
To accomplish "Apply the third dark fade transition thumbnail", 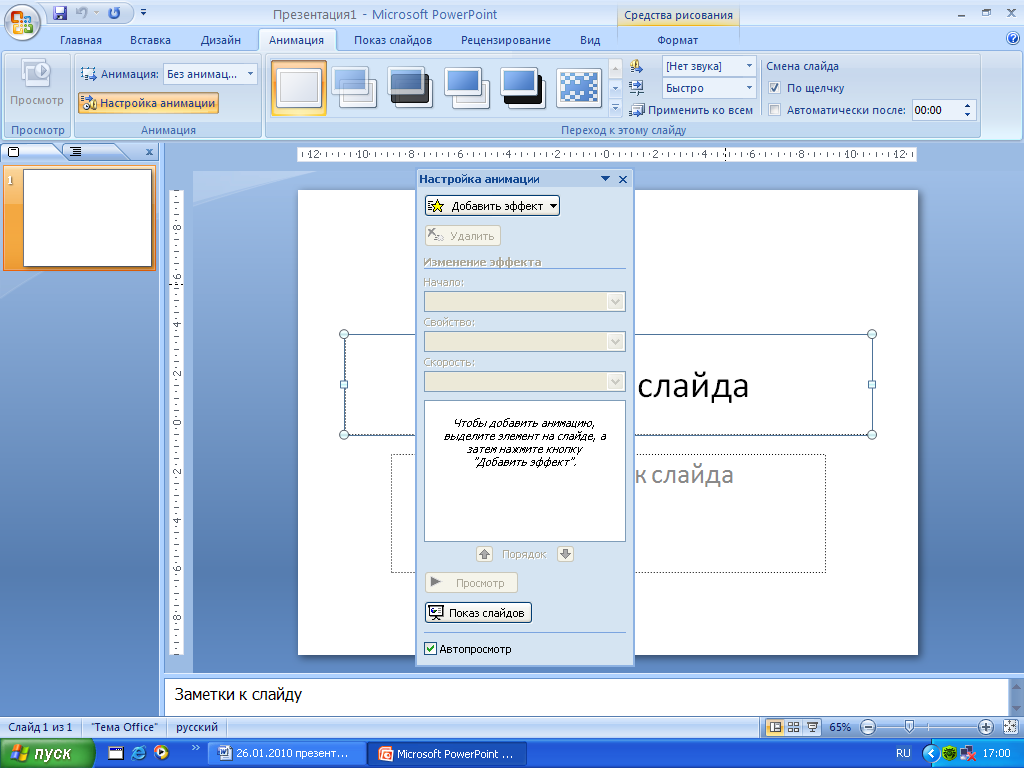I will (x=410, y=88).
